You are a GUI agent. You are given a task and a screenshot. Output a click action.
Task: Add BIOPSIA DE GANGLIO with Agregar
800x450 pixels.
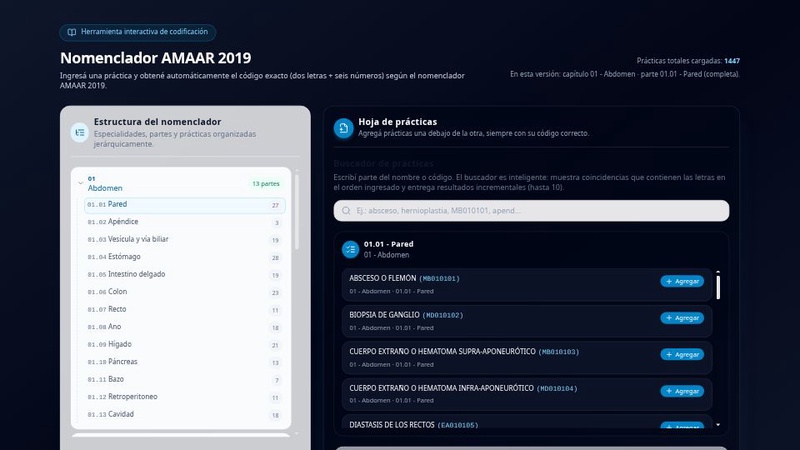click(682, 318)
